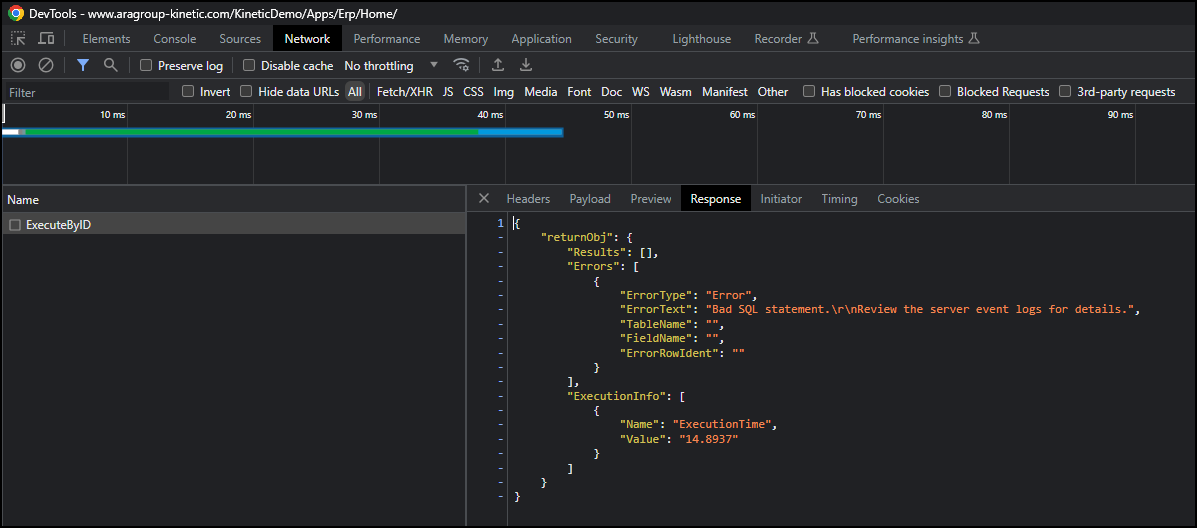Stop recording the network log

[x=18, y=65]
